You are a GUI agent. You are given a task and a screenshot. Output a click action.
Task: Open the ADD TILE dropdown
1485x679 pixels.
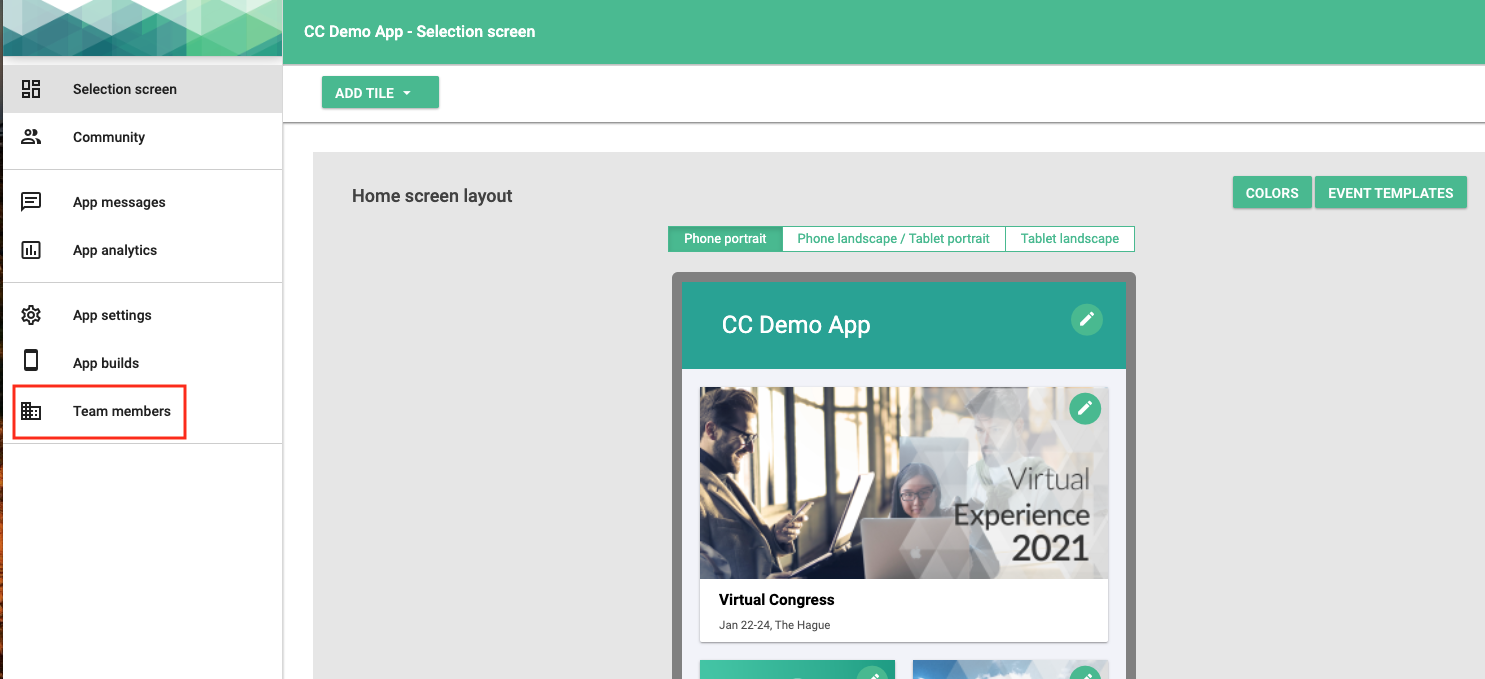point(380,93)
